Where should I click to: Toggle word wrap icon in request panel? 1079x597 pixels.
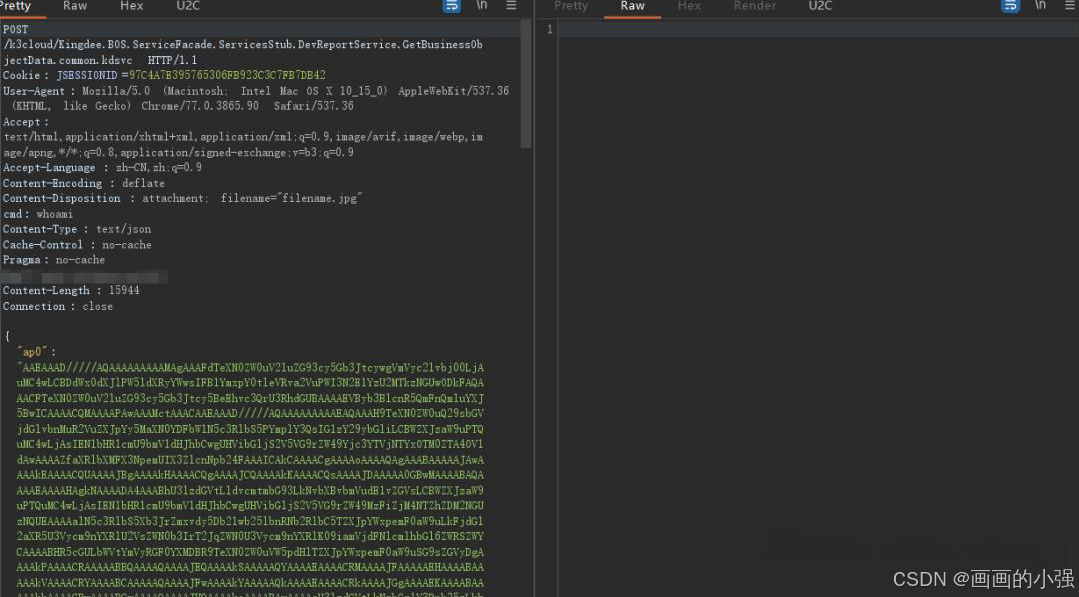(451, 6)
